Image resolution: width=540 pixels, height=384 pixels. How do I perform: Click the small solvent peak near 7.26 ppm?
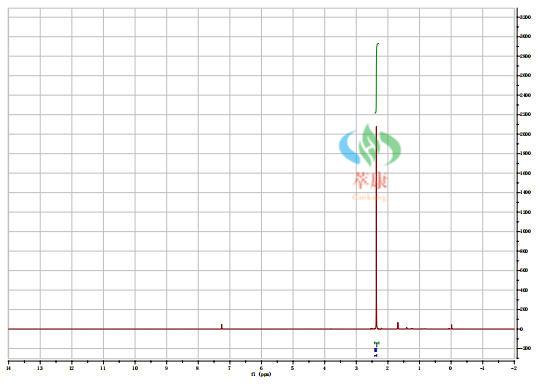coord(221,326)
